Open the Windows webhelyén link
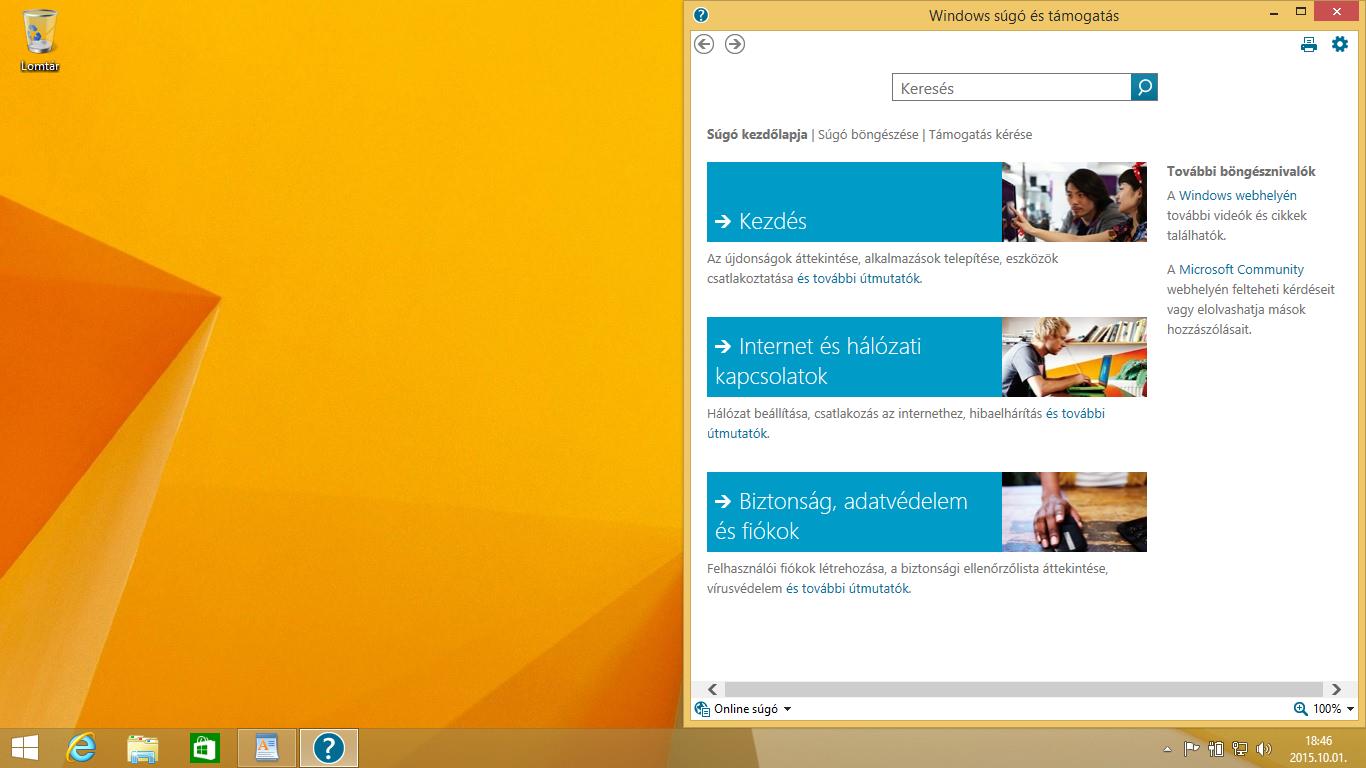The image size is (1366, 768). pos(1238,196)
